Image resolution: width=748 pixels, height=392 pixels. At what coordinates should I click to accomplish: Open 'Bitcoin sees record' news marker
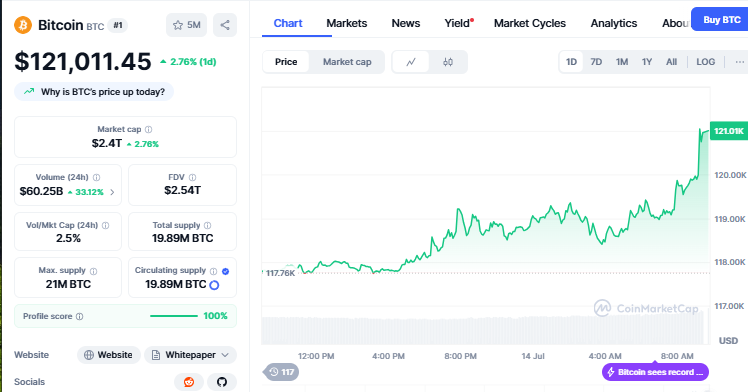pyautogui.click(x=655, y=372)
